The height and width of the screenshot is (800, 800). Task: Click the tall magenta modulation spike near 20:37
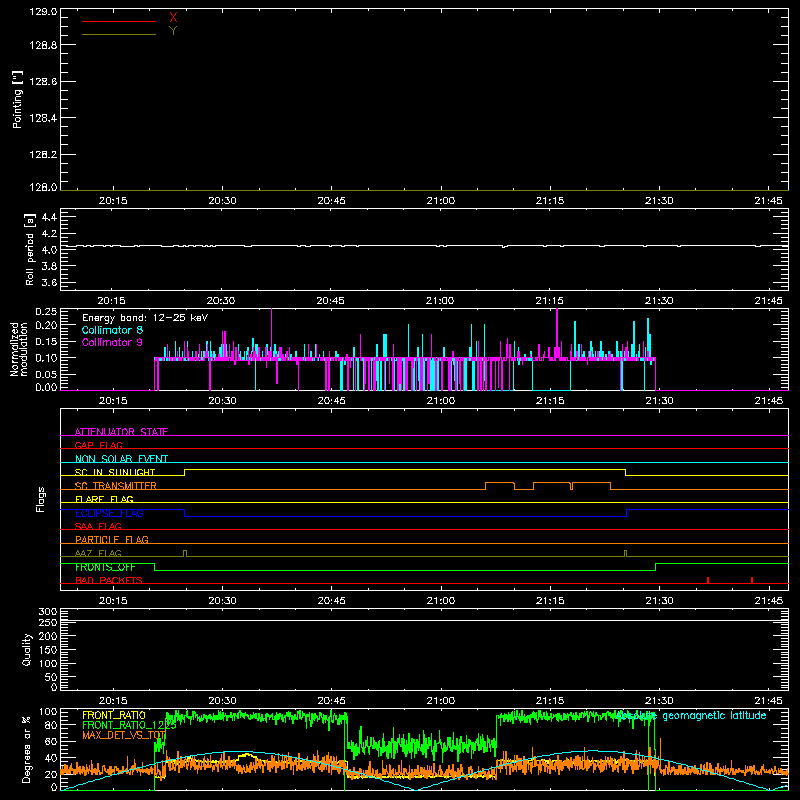(x=271, y=334)
